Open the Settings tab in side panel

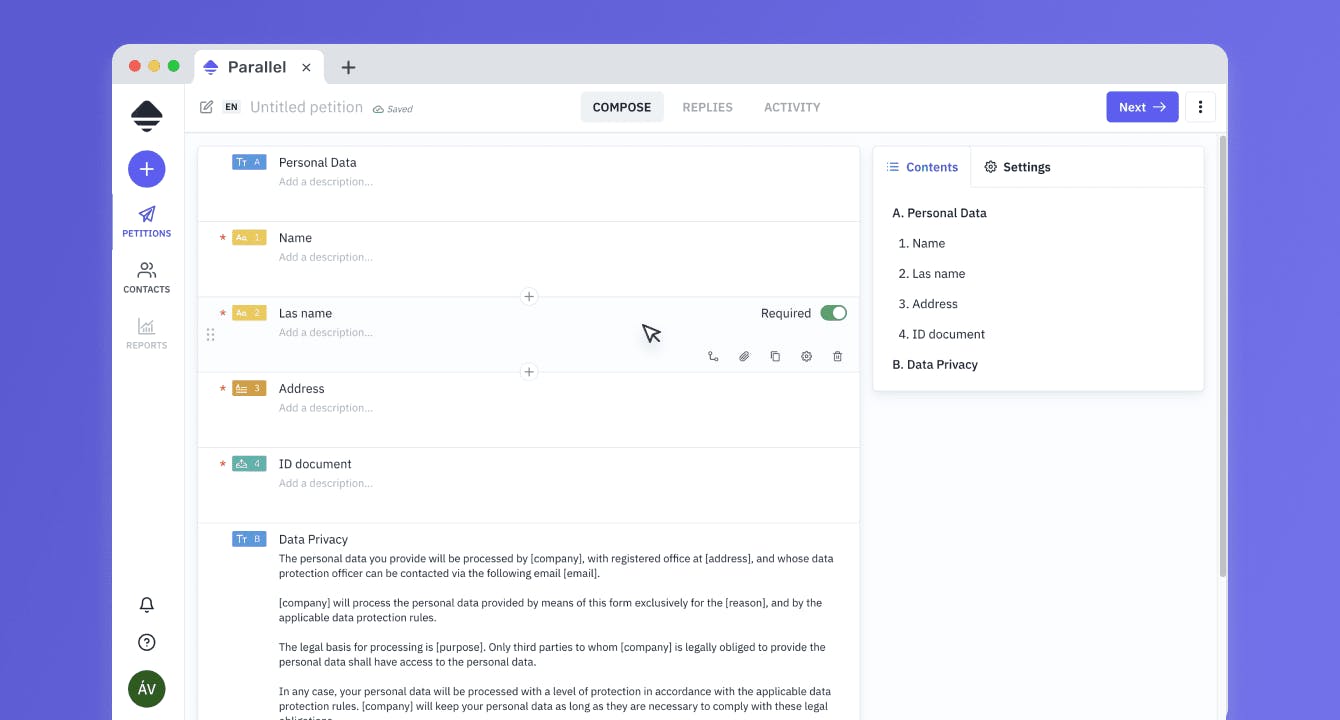(x=1018, y=167)
